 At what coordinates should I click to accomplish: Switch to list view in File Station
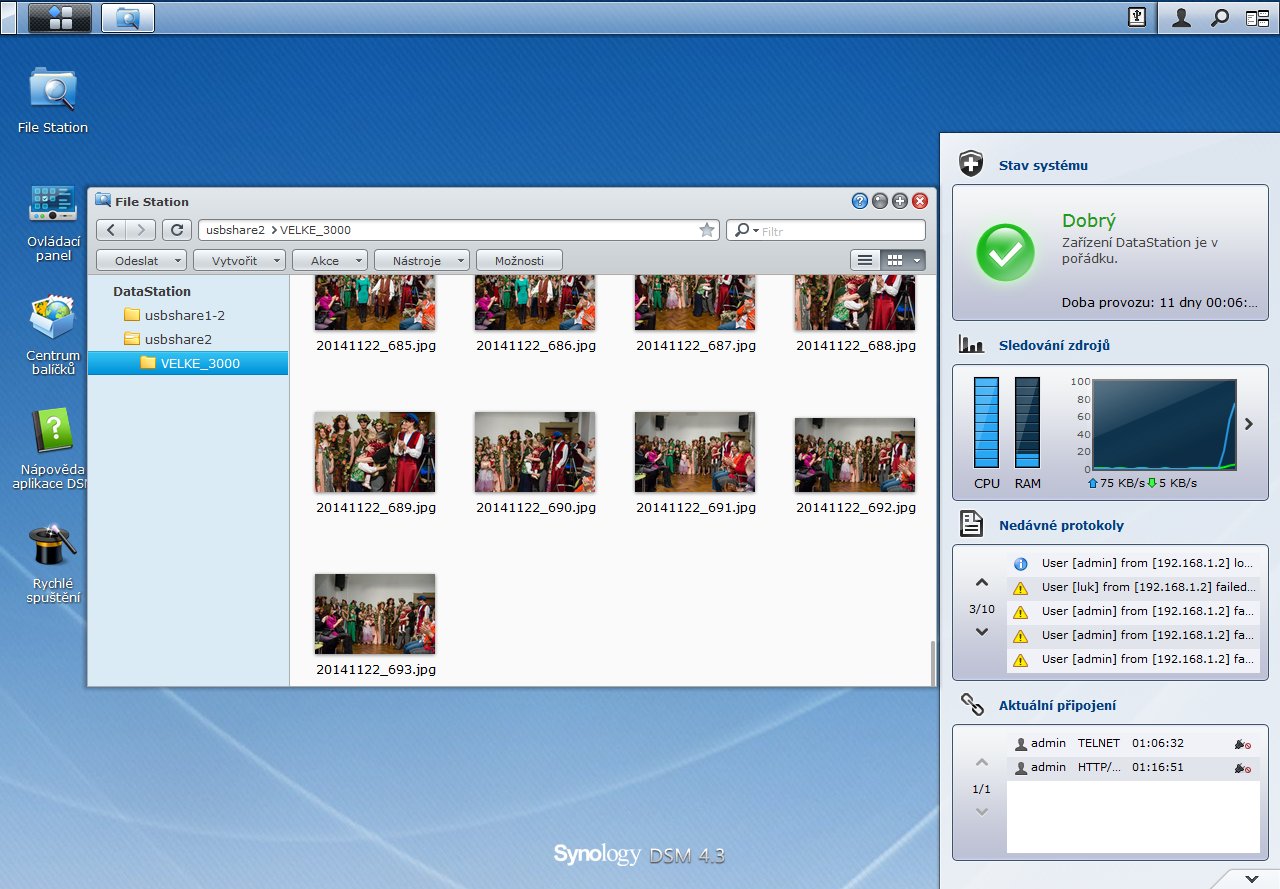[x=865, y=260]
